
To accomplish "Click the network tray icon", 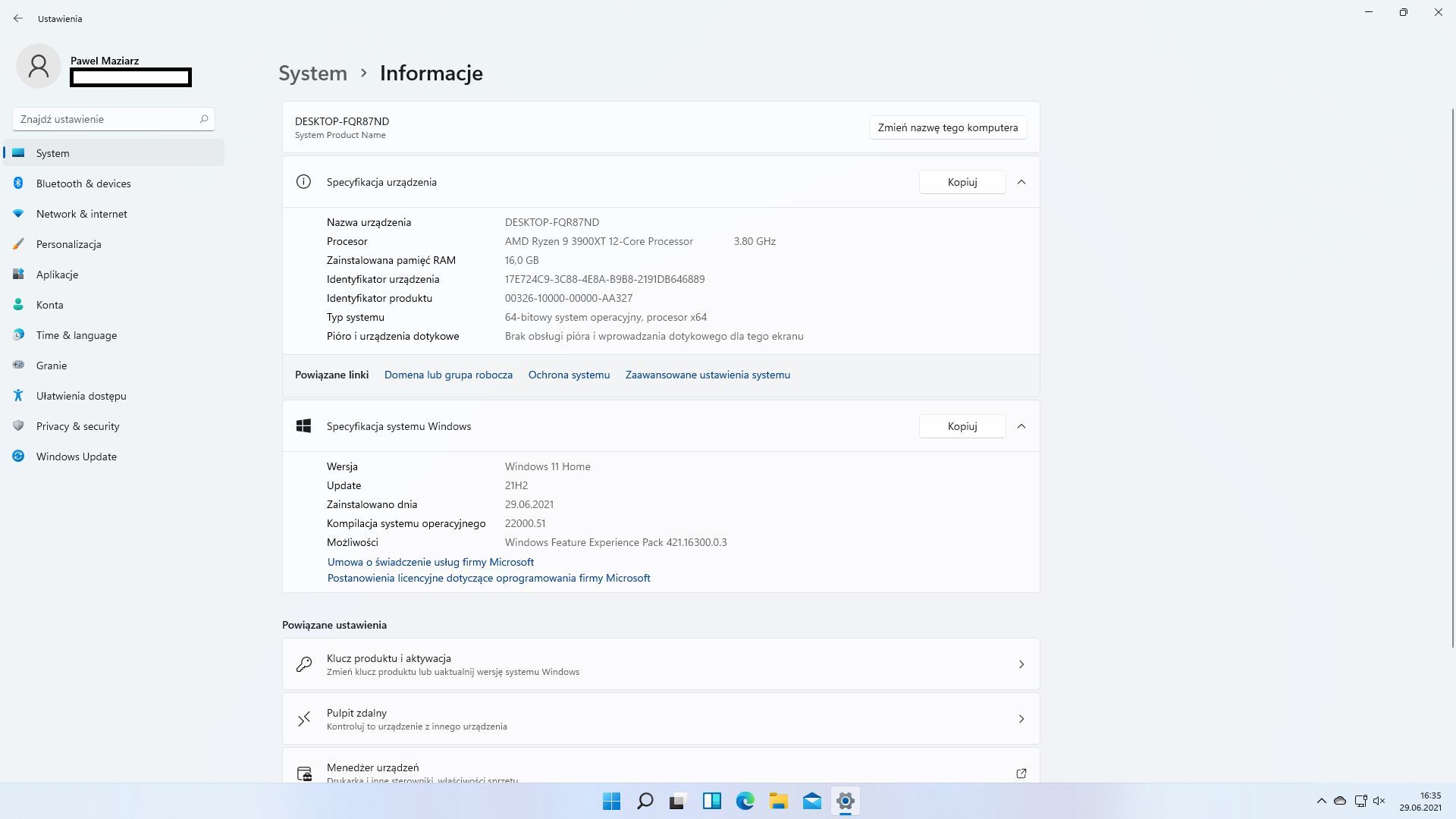I will point(1360,801).
